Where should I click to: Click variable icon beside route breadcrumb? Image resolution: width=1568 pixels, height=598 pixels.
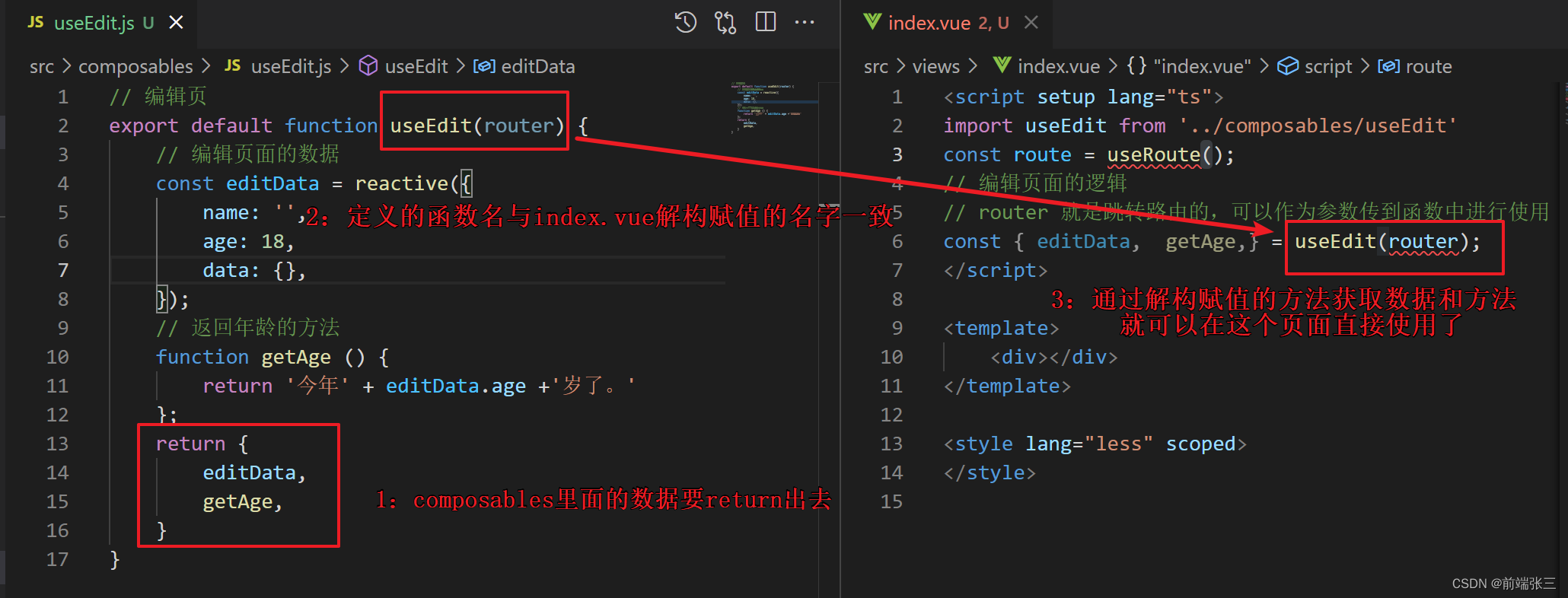click(1389, 66)
